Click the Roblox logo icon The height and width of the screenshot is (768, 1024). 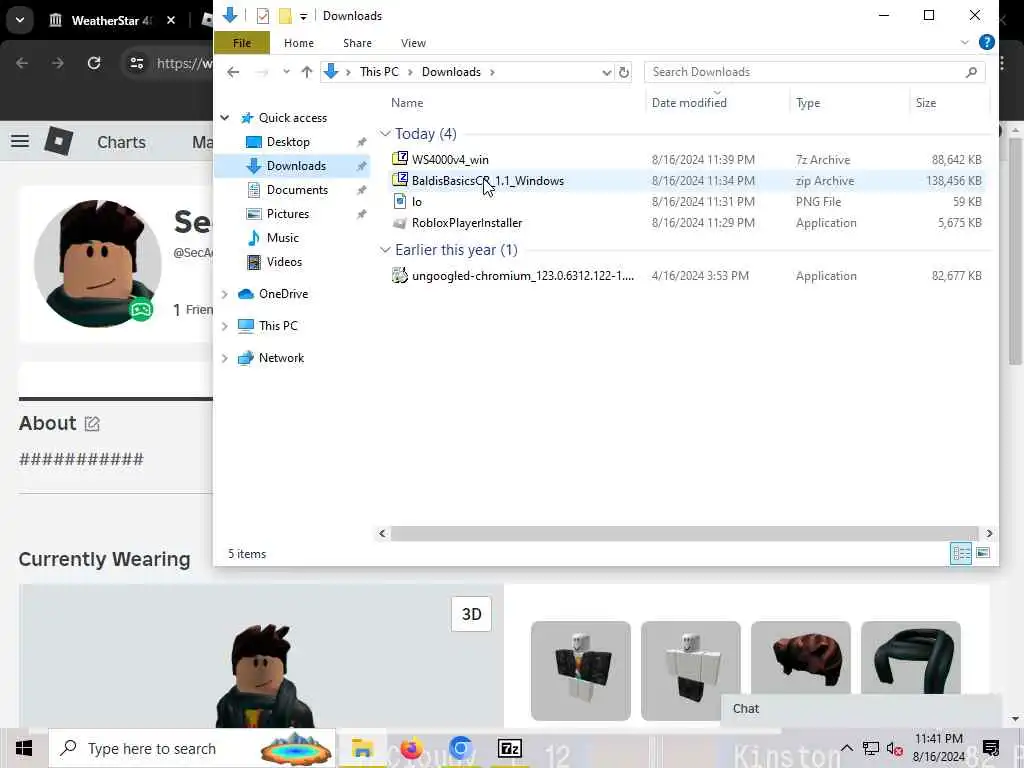tap(58, 141)
